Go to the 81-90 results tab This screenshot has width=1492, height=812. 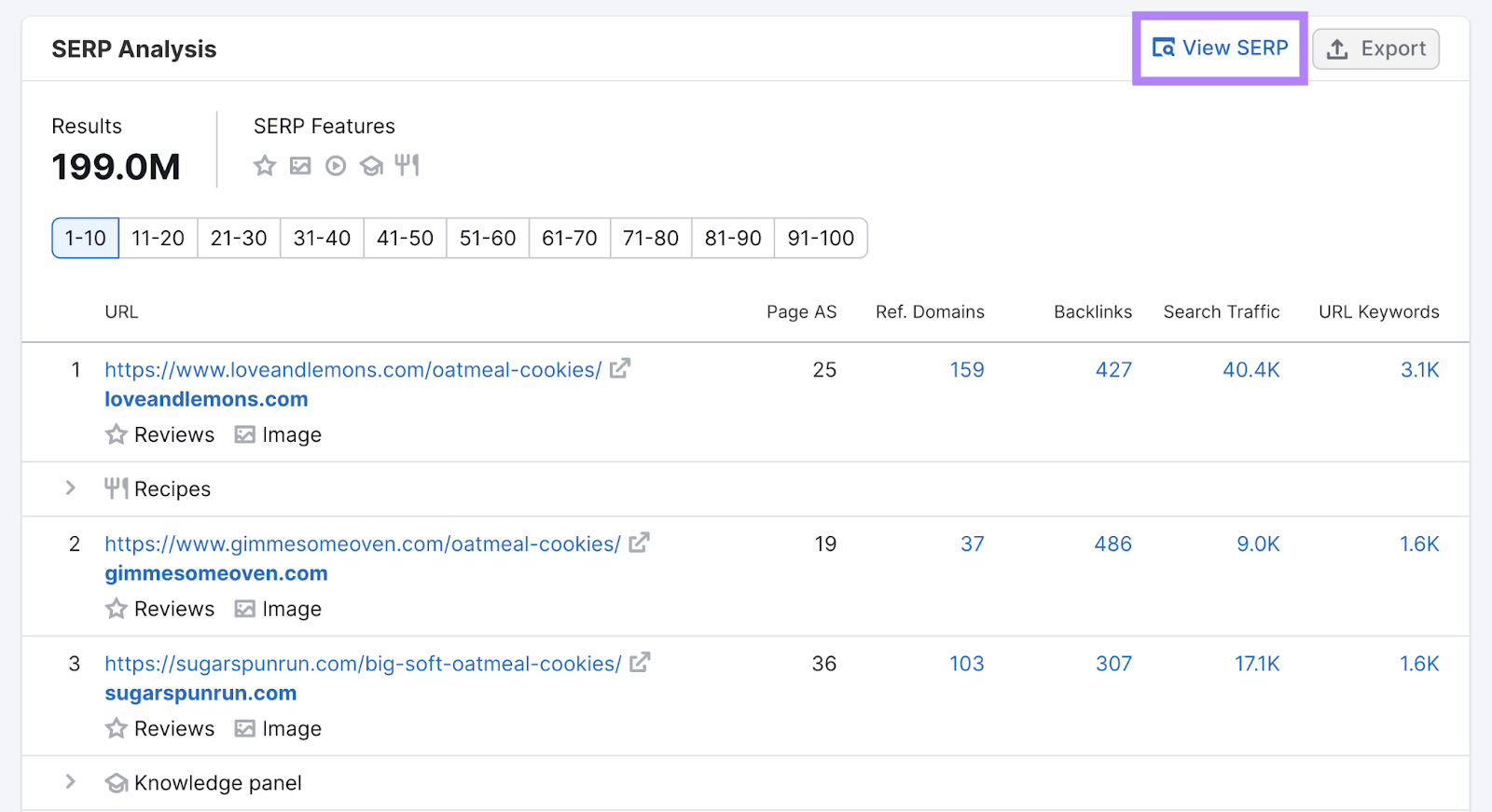tap(733, 238)
